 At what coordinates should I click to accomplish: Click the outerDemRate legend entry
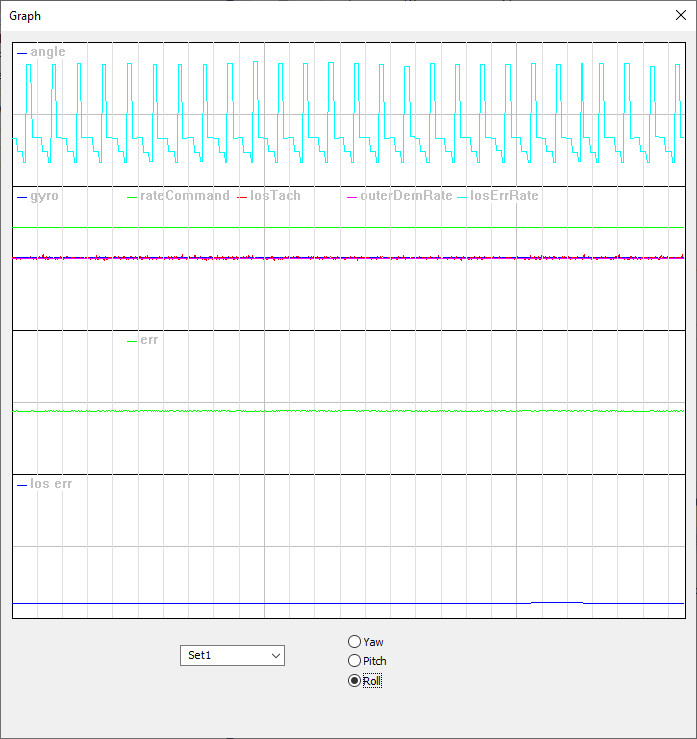coord(406,196)
